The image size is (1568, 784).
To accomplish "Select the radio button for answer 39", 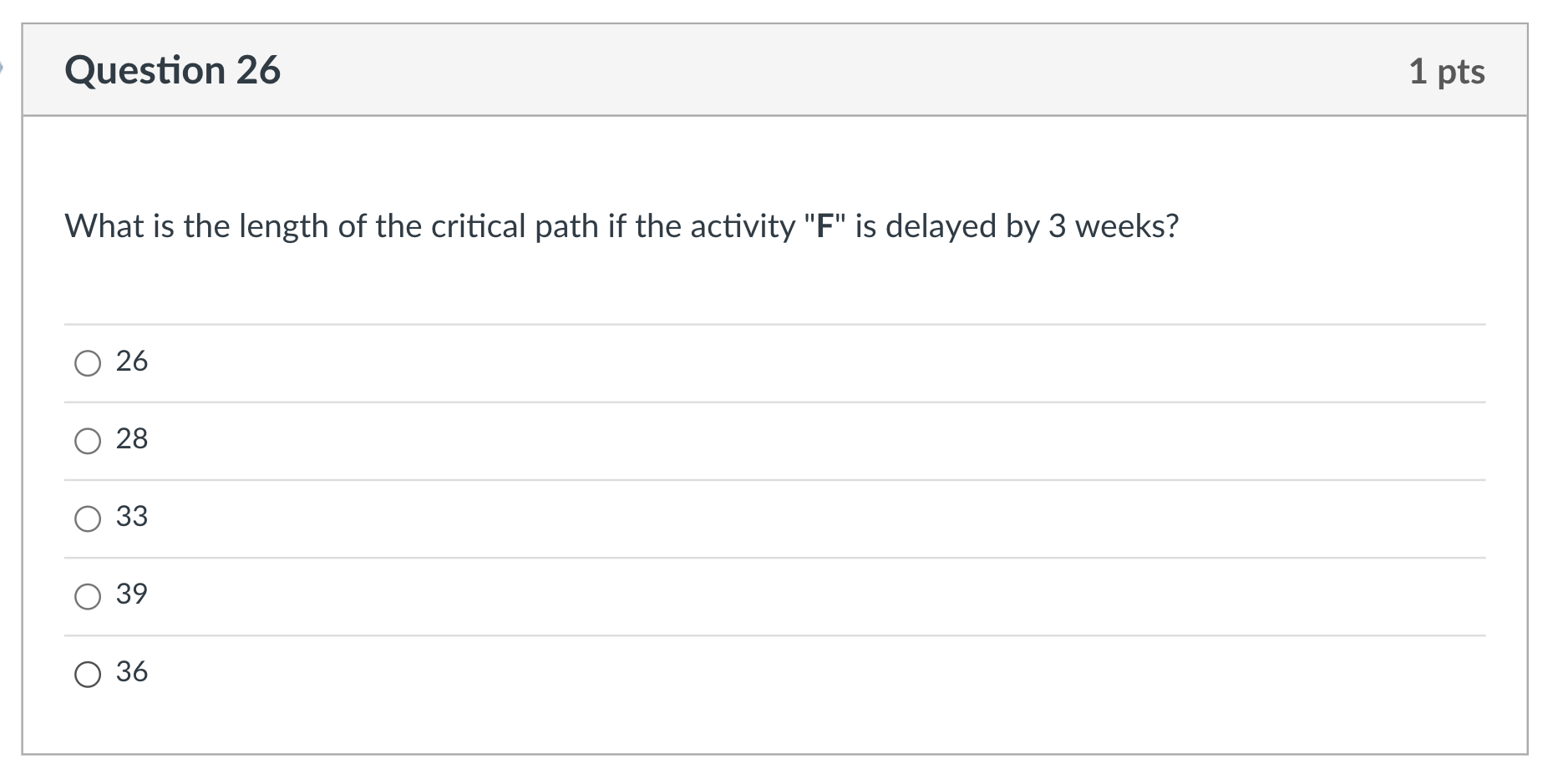I will [87, 596].
